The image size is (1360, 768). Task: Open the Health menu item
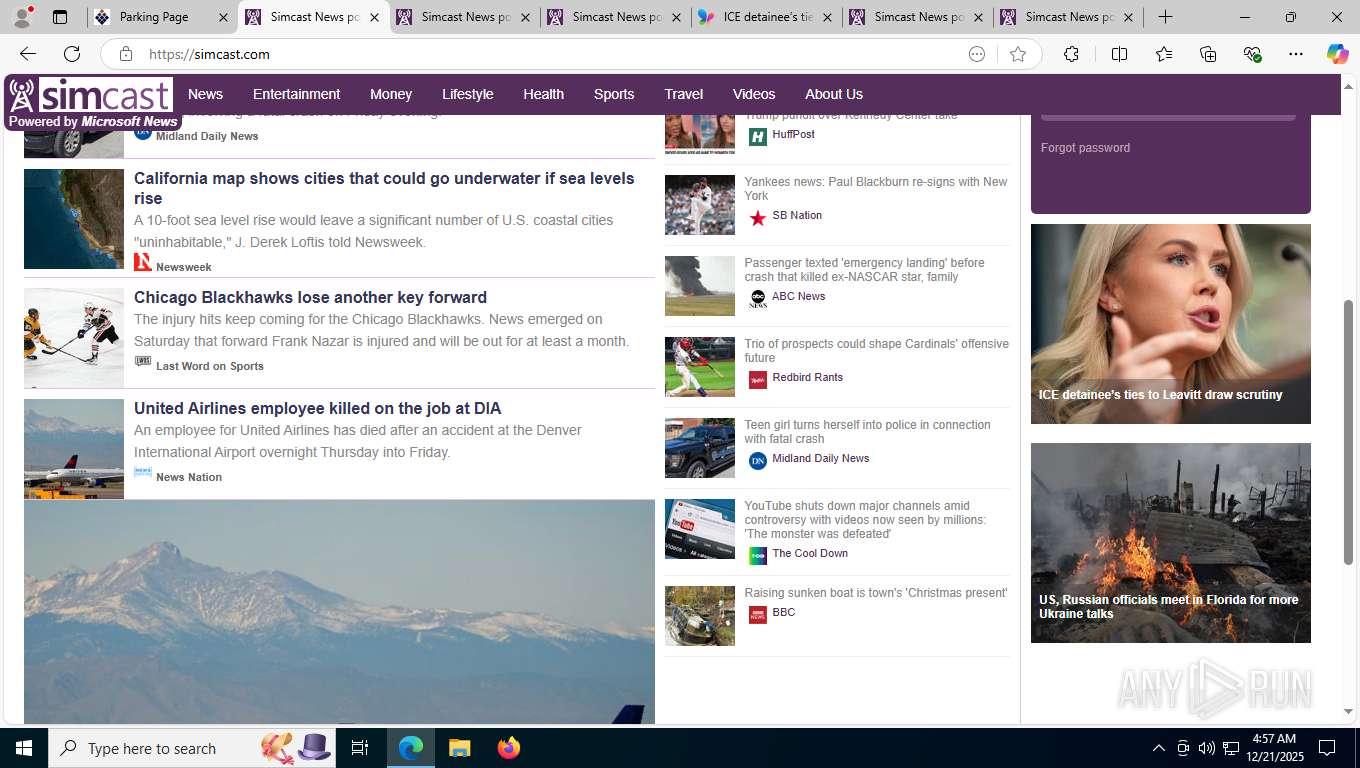(x=543, y=94)
